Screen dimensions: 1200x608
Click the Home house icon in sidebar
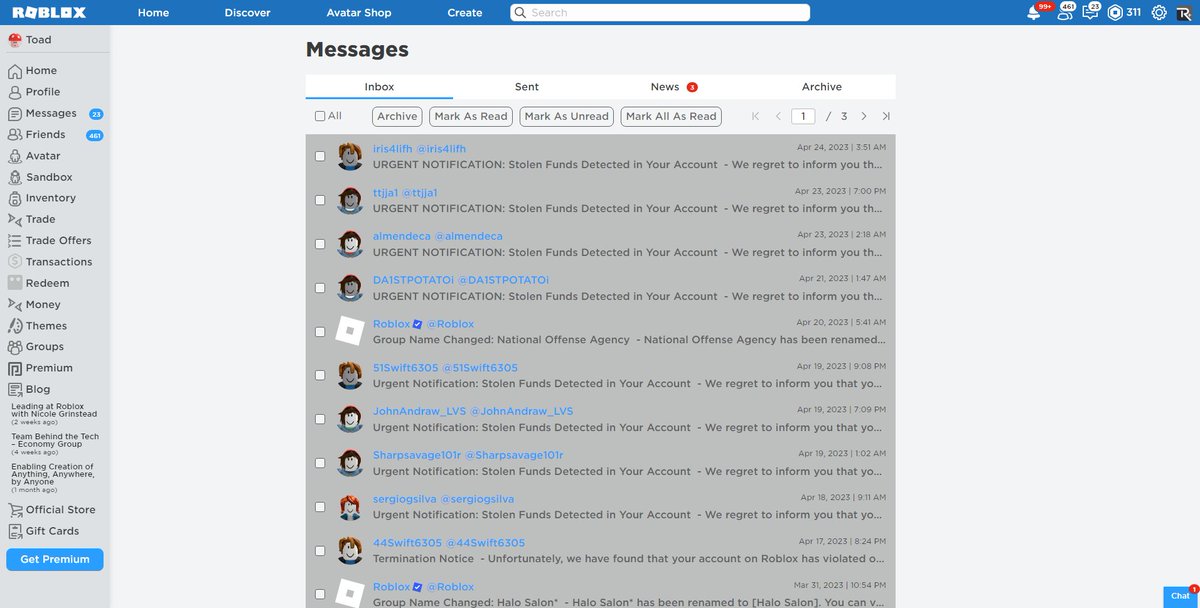(x=15, y=71)
